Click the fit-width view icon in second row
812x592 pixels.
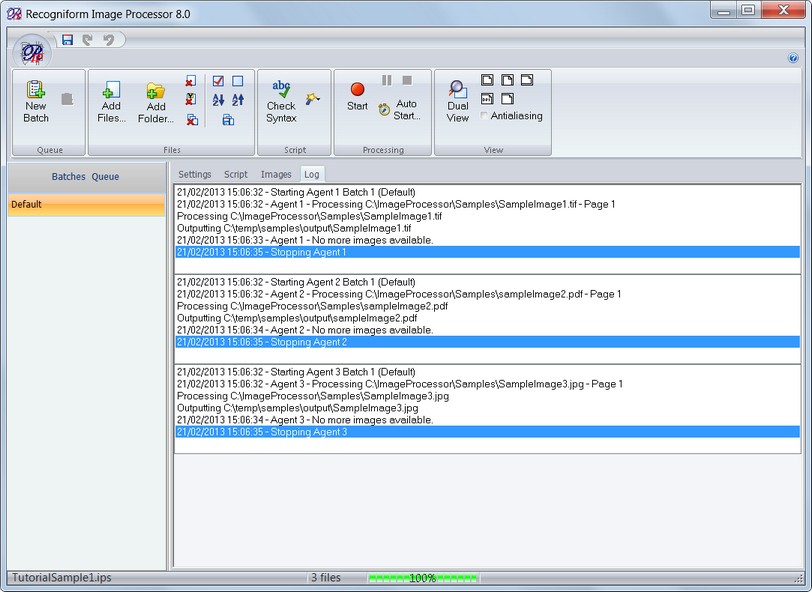487,98
